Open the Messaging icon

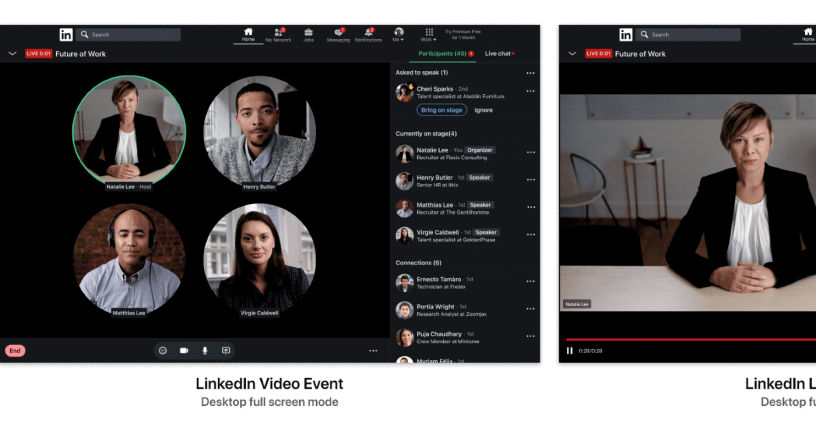pyautogui.click(x=338, y=35)
